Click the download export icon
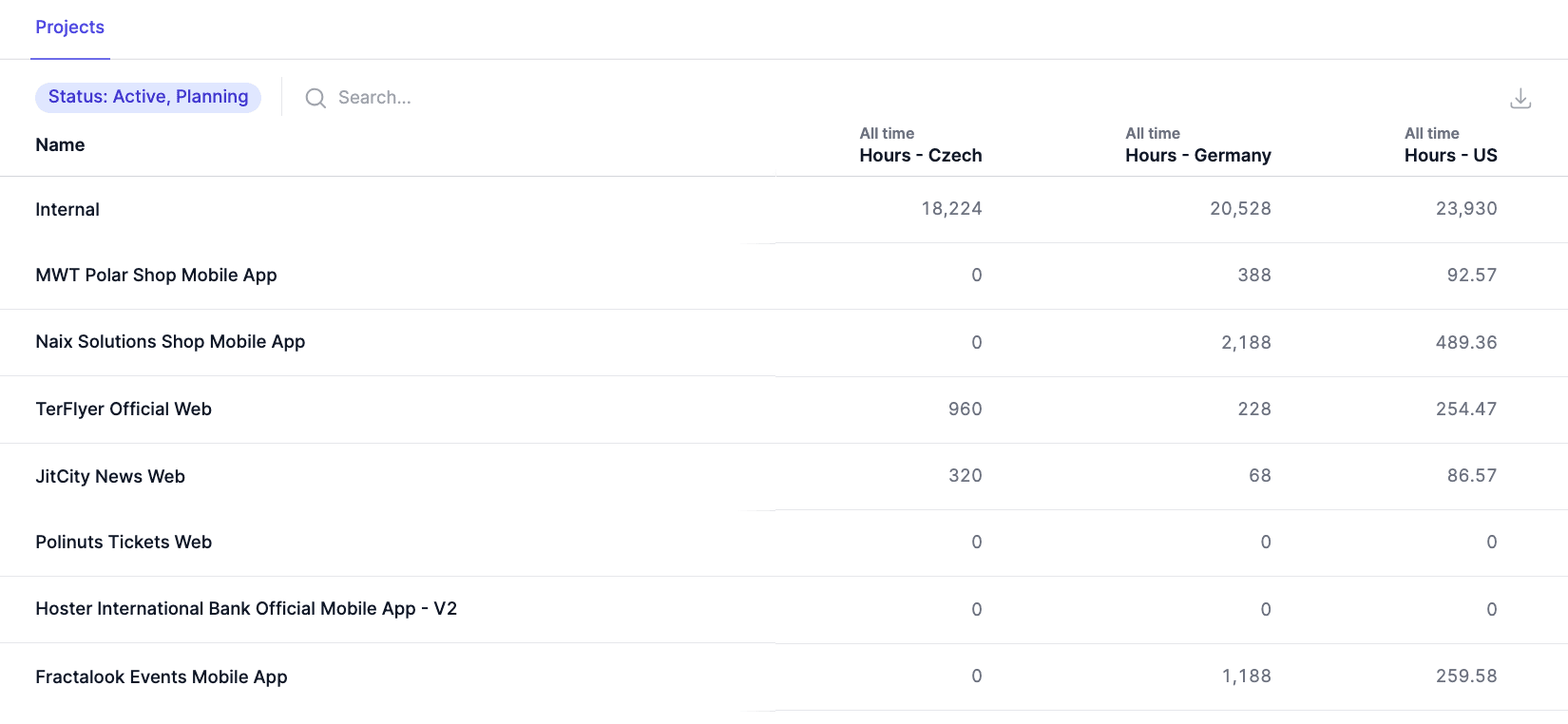 [x=1520, y=98]
